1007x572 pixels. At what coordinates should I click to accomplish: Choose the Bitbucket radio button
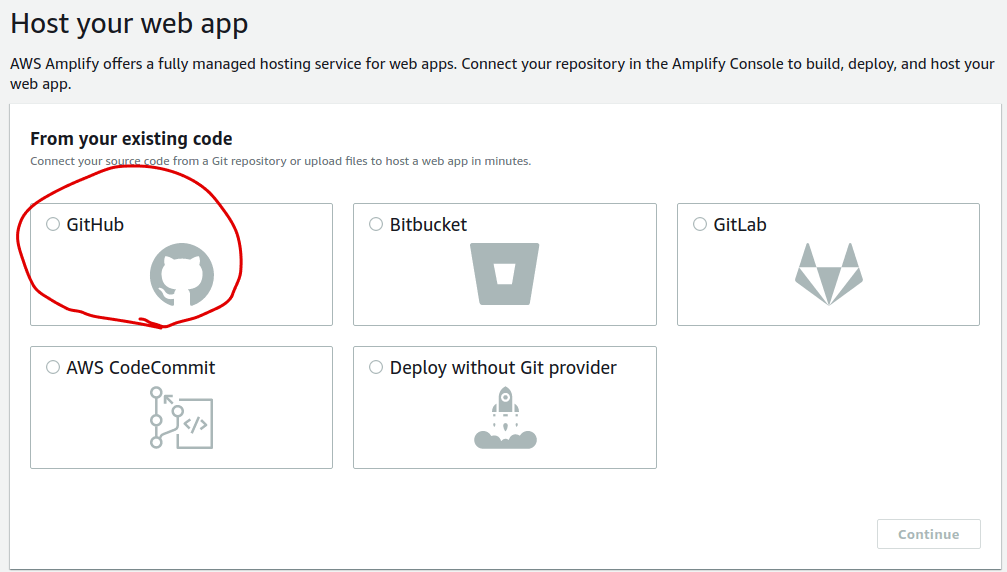click(376, 225)
